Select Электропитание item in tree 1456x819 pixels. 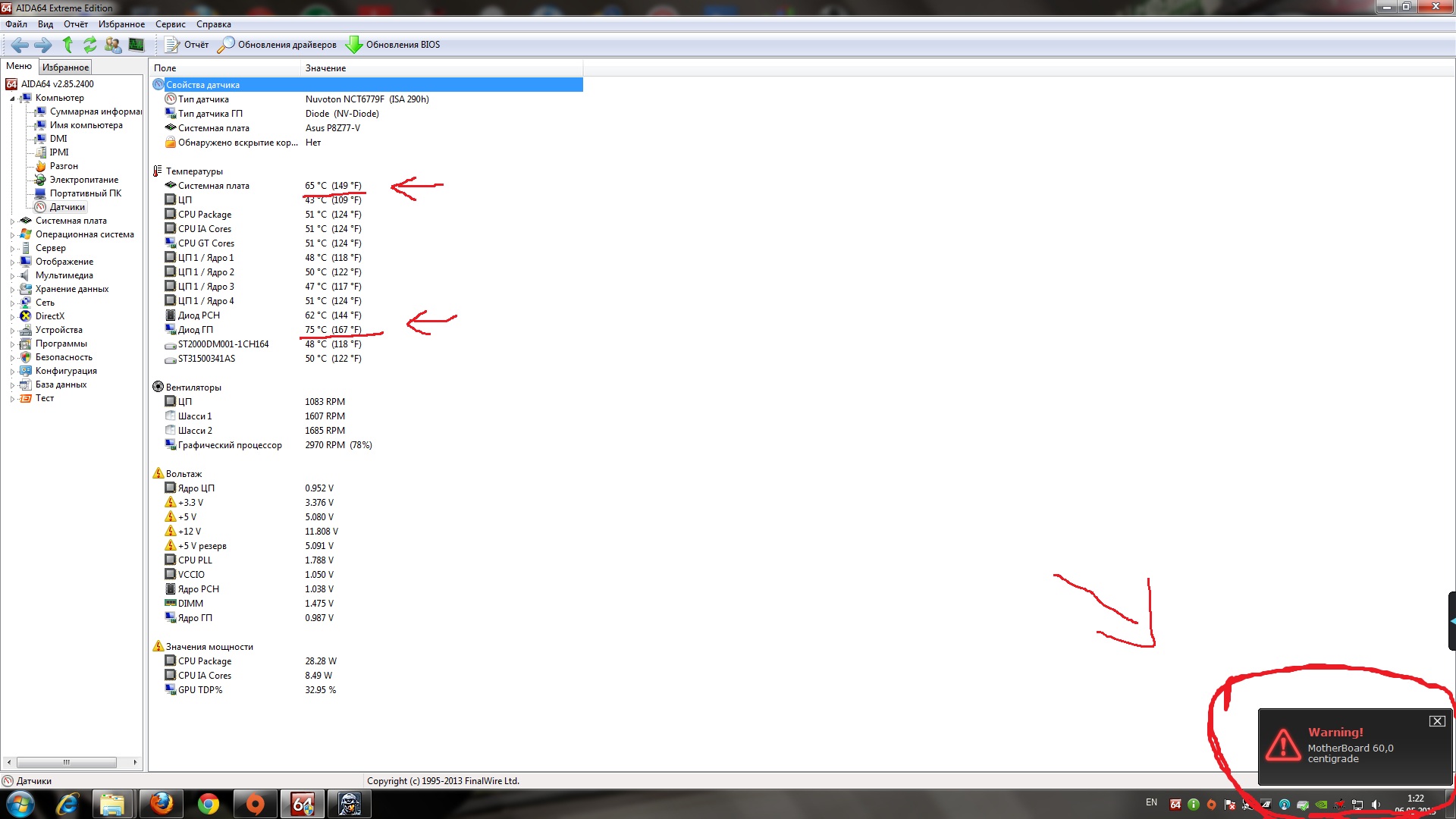point(83,180)
